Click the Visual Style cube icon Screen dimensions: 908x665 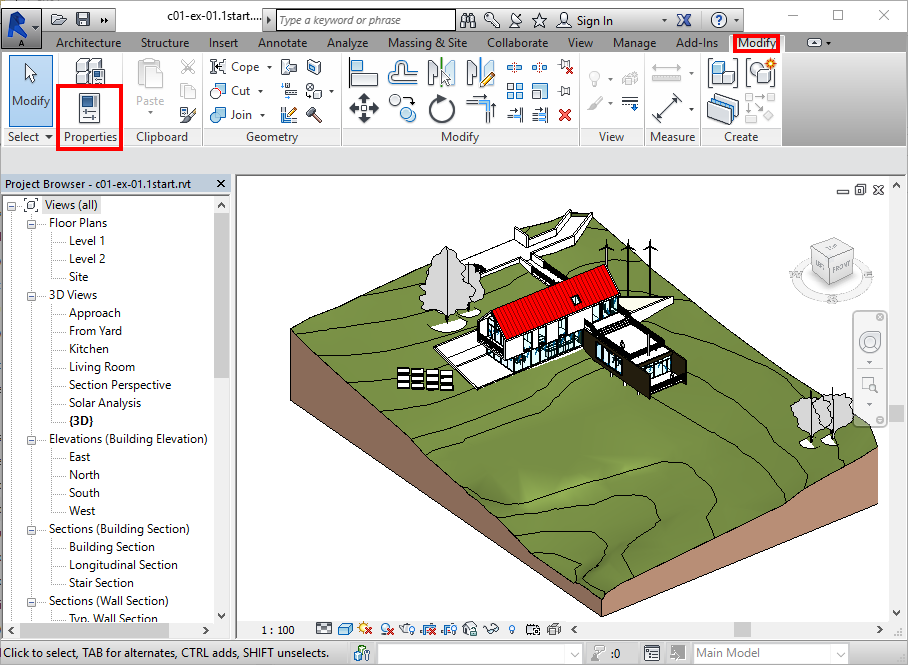(345, 629)
